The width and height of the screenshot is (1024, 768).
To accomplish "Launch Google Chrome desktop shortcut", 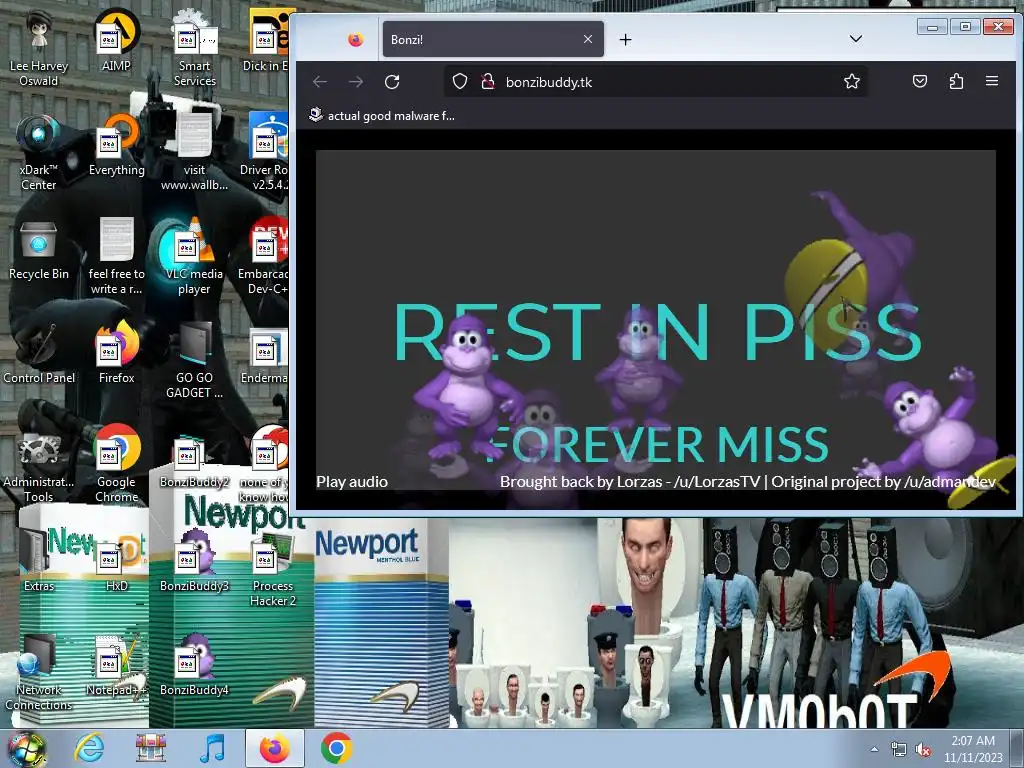I will pyautogui.click(x=116, y=464).
